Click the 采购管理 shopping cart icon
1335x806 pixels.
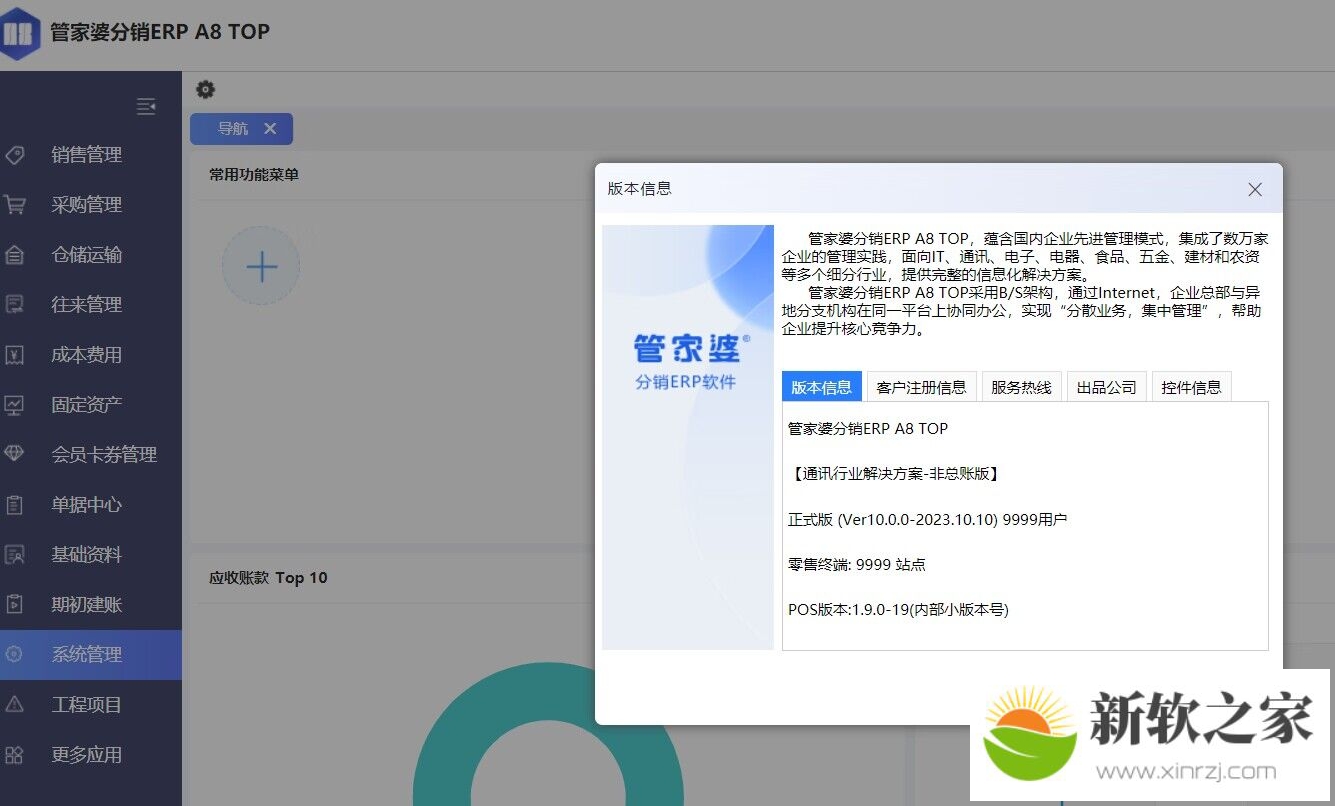pos(14,205)
